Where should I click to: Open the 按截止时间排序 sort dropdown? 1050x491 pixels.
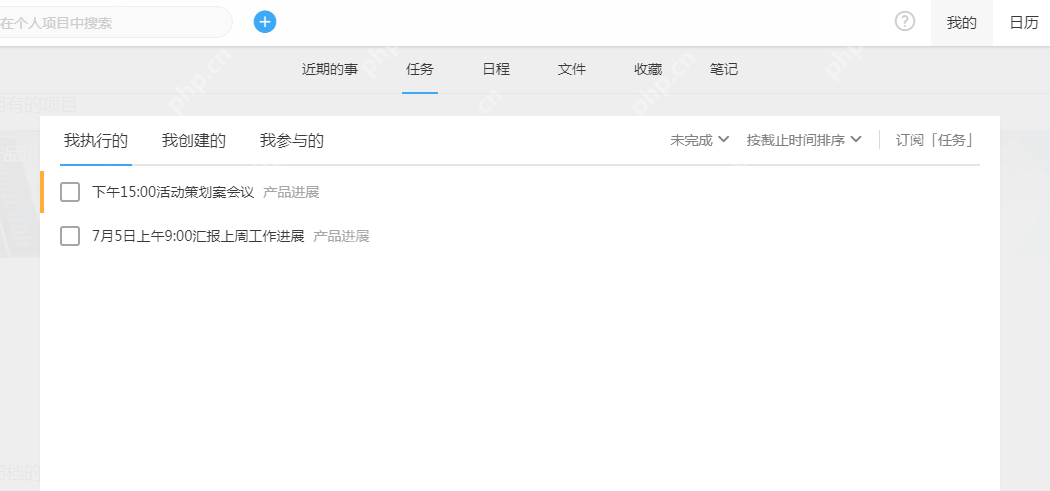(804, 141)
